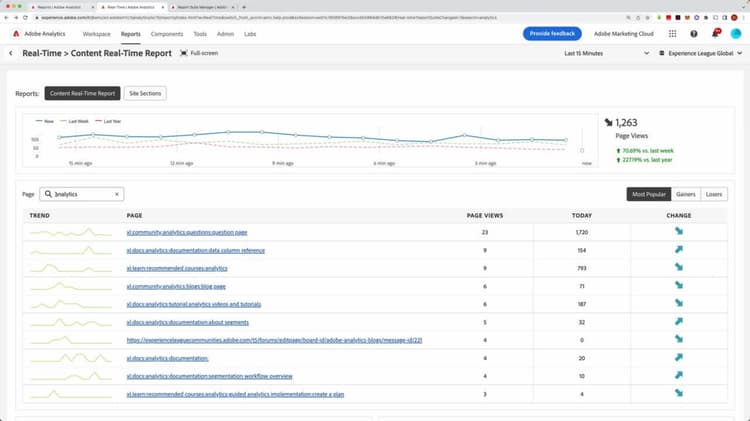Click the change arrow for create a plan row
Screen dimensions: 750x421
click(x=679, y=393)
